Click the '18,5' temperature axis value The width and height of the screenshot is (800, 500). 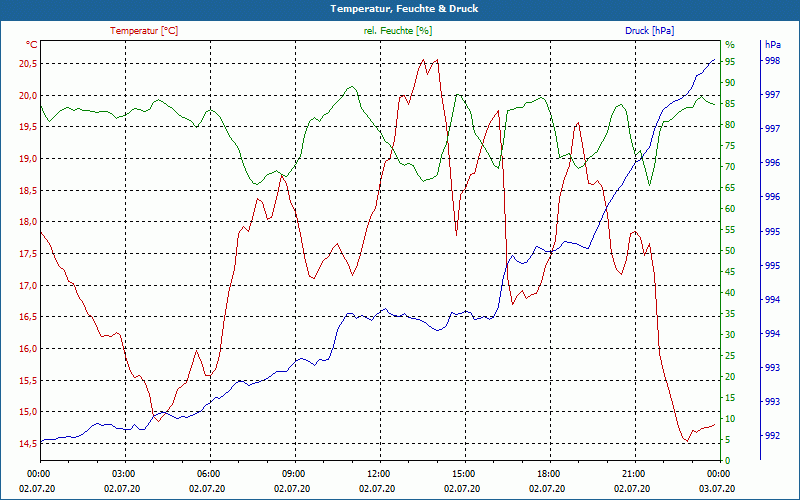click(28, 190)
